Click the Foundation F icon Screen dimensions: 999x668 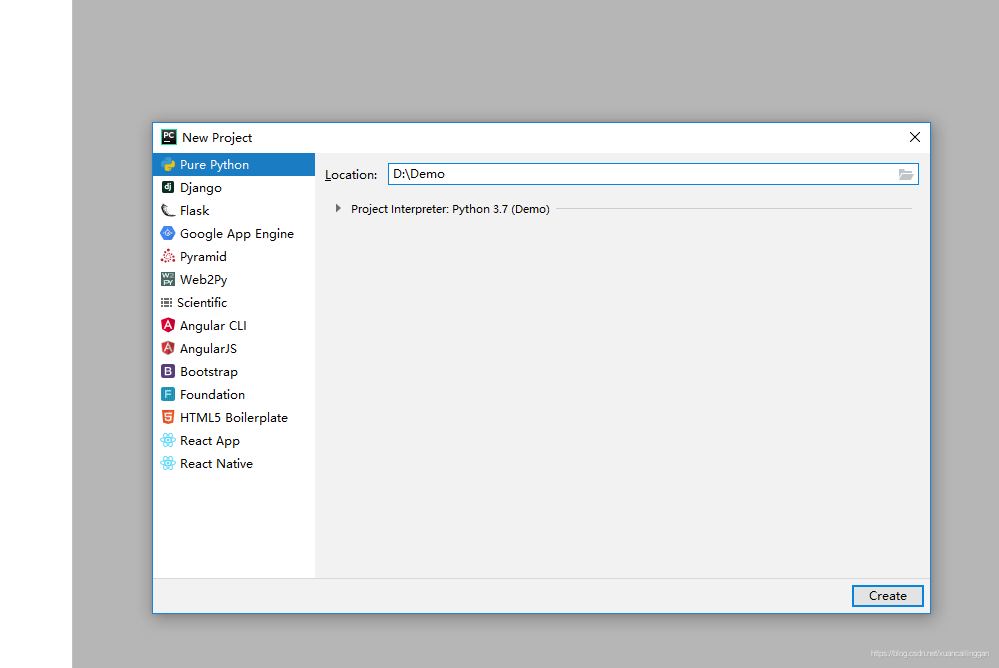pos(168,394)
